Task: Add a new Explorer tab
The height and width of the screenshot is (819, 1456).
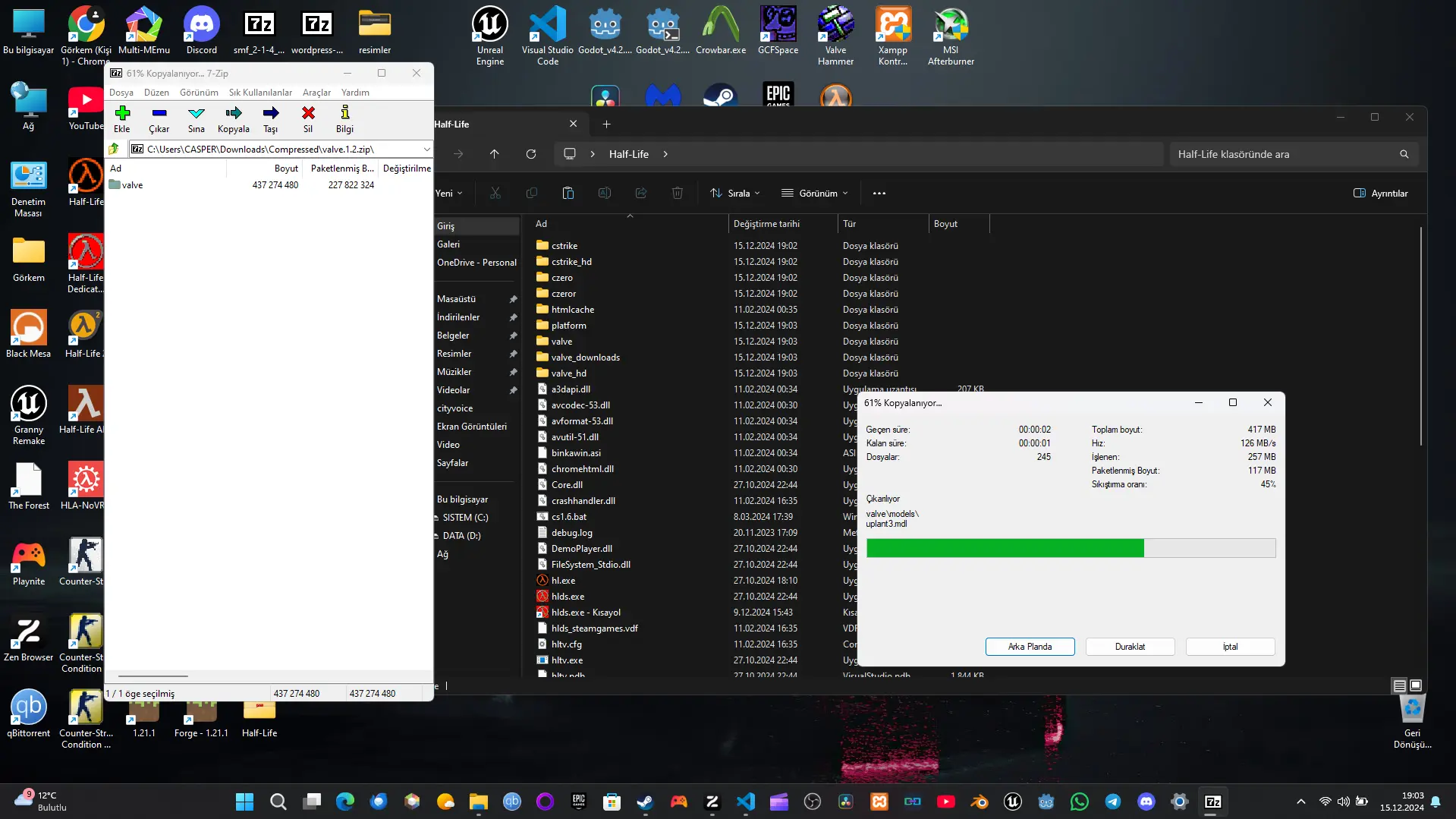Action: [x=606, y=124]
